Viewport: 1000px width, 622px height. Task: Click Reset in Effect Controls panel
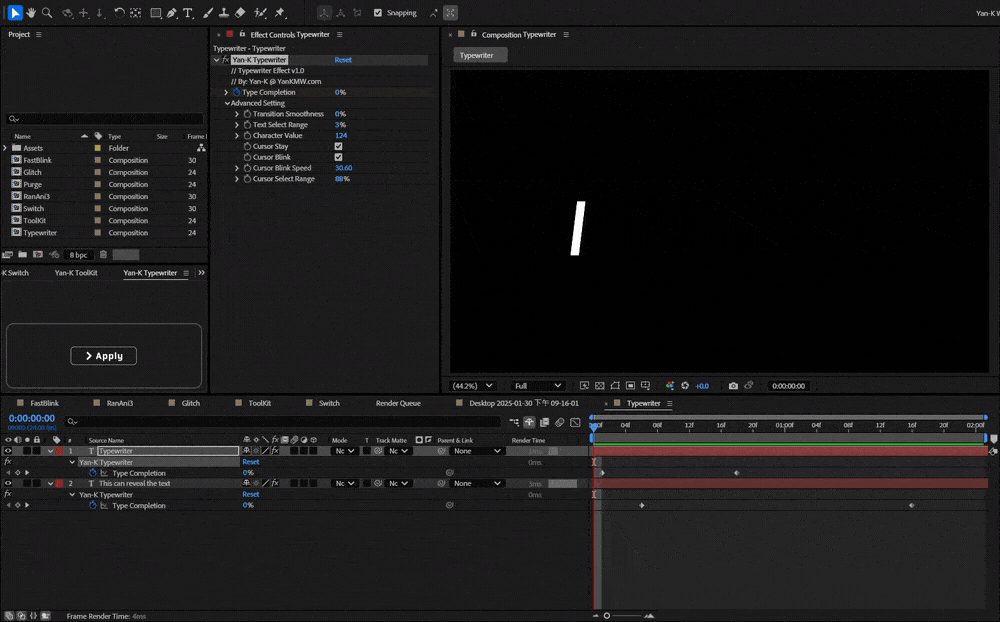click(343, 60)
